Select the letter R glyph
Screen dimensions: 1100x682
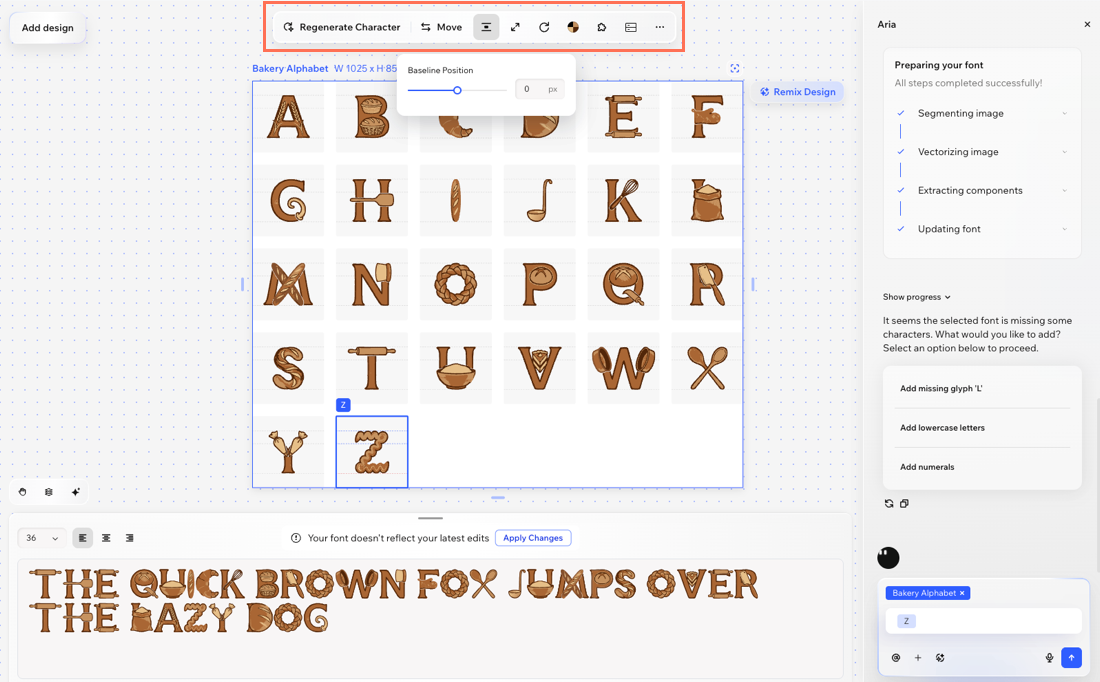pos(706,284)
